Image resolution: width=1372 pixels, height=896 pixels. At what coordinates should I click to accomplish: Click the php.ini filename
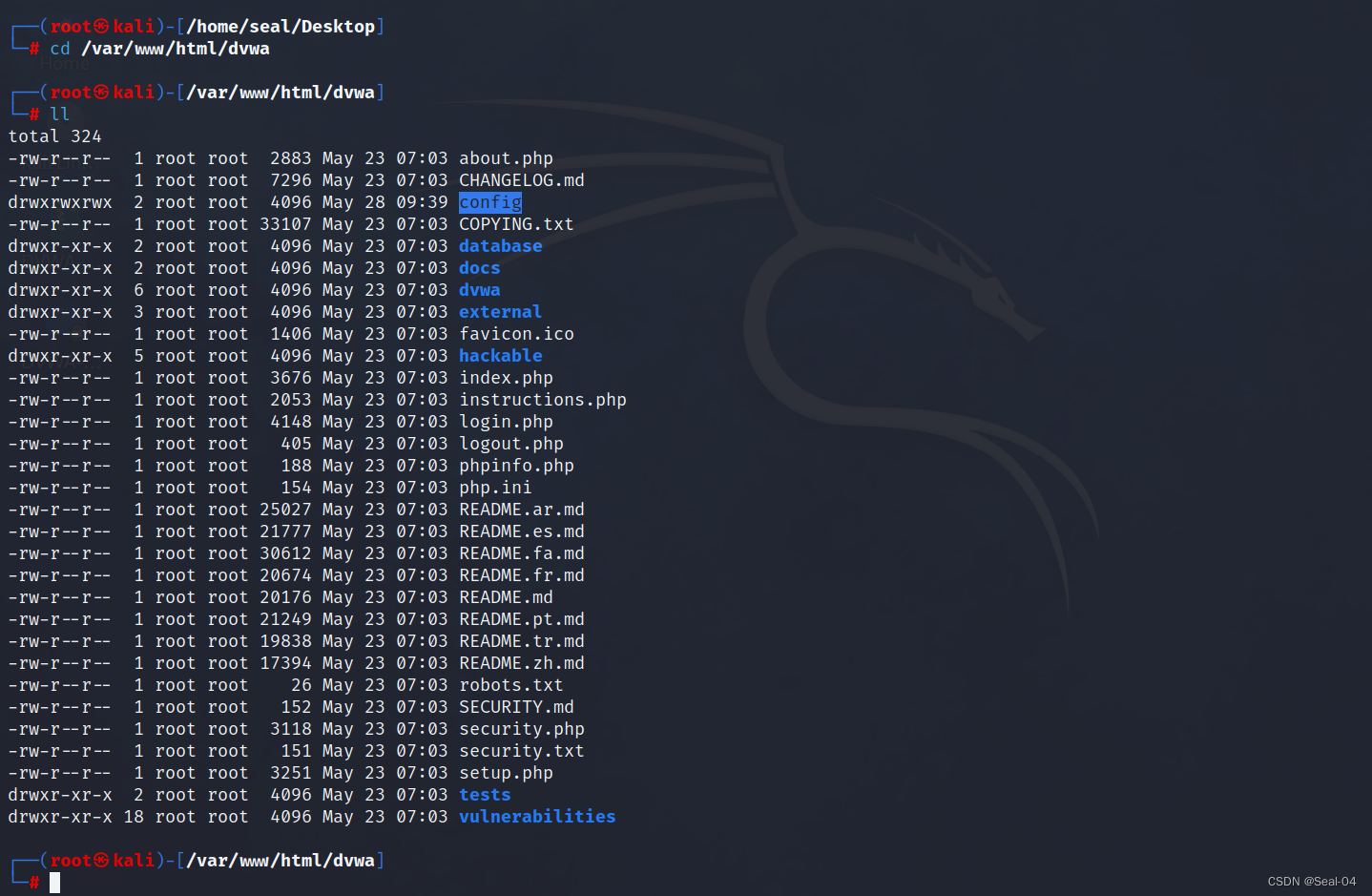(495, 488)
